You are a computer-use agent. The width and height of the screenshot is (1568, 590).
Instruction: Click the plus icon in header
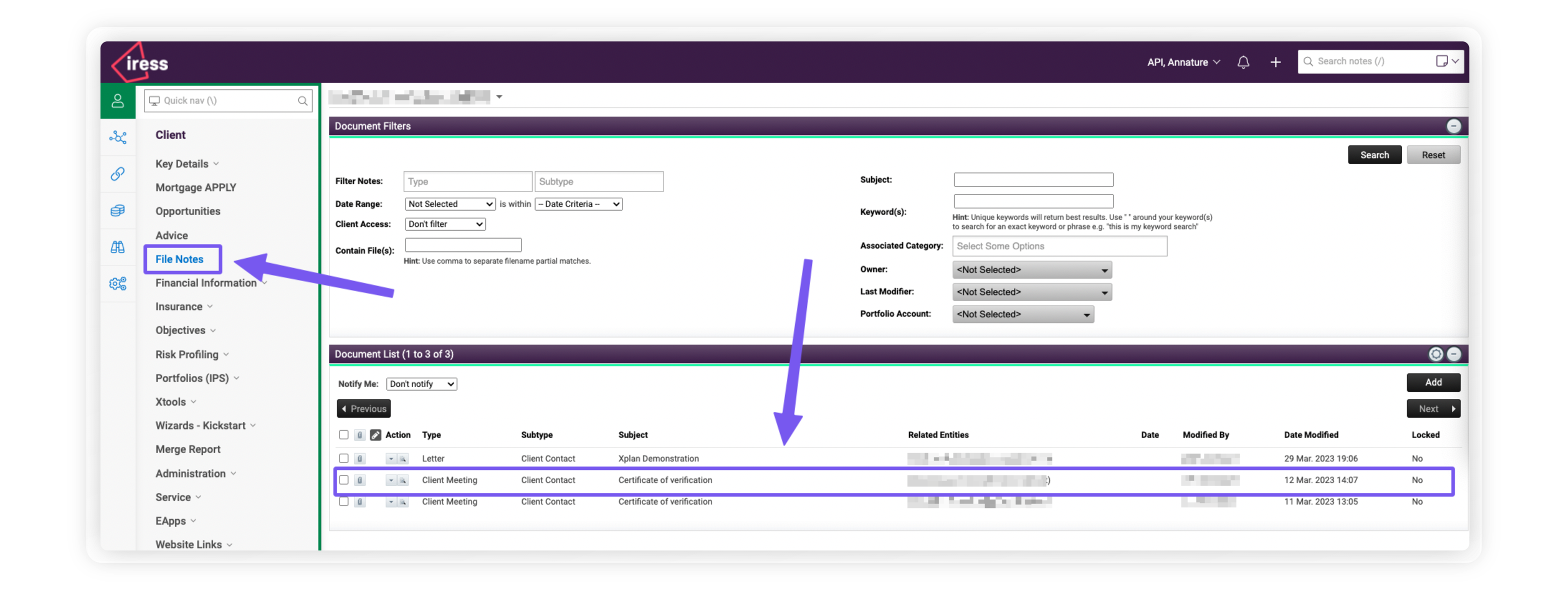tap(1275, 62)
